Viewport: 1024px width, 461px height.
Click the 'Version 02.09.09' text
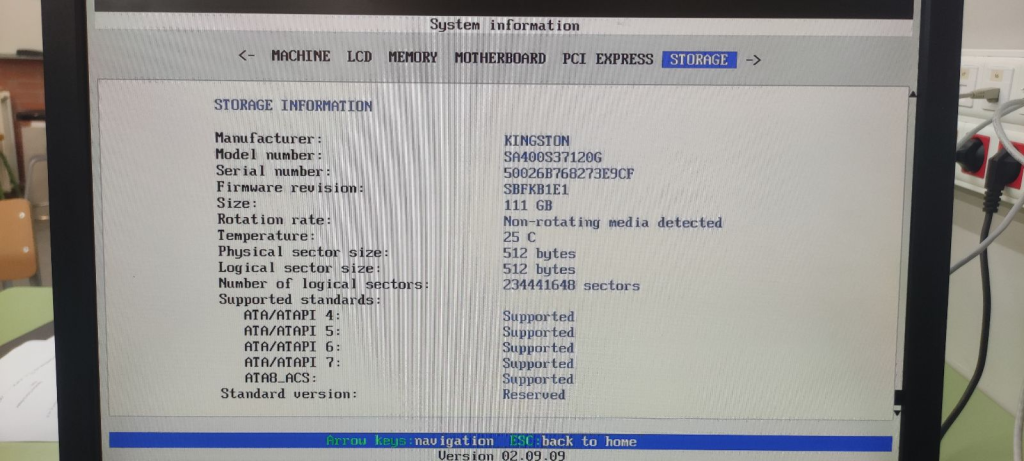point(501,455)
